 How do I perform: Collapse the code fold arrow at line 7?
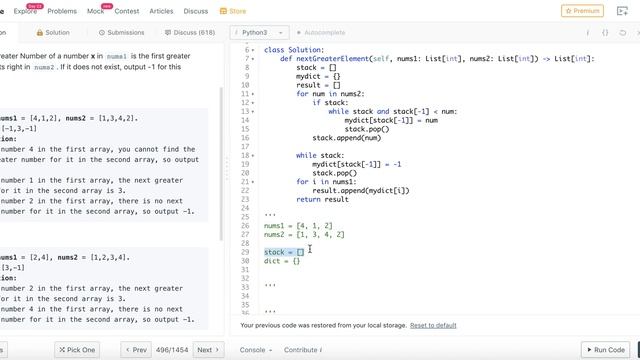[x=253, y=59]
